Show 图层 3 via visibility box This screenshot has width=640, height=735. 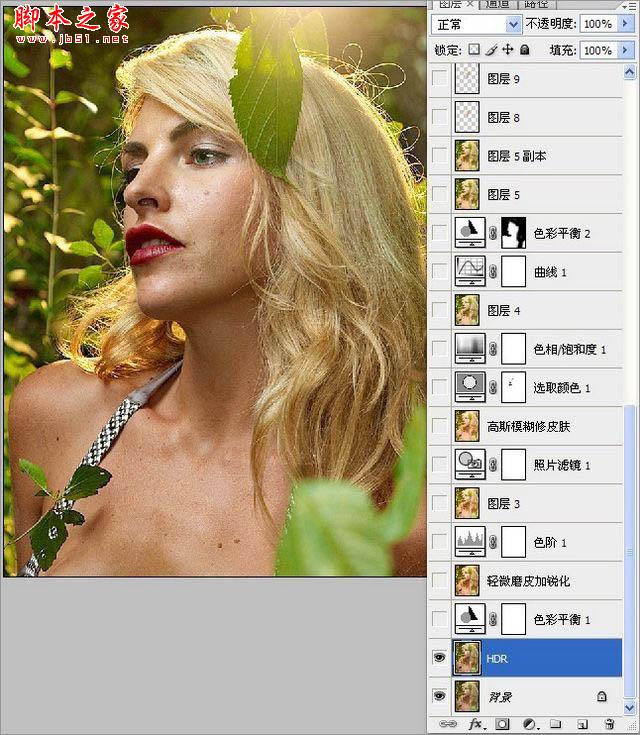click(x=439, y=503)
